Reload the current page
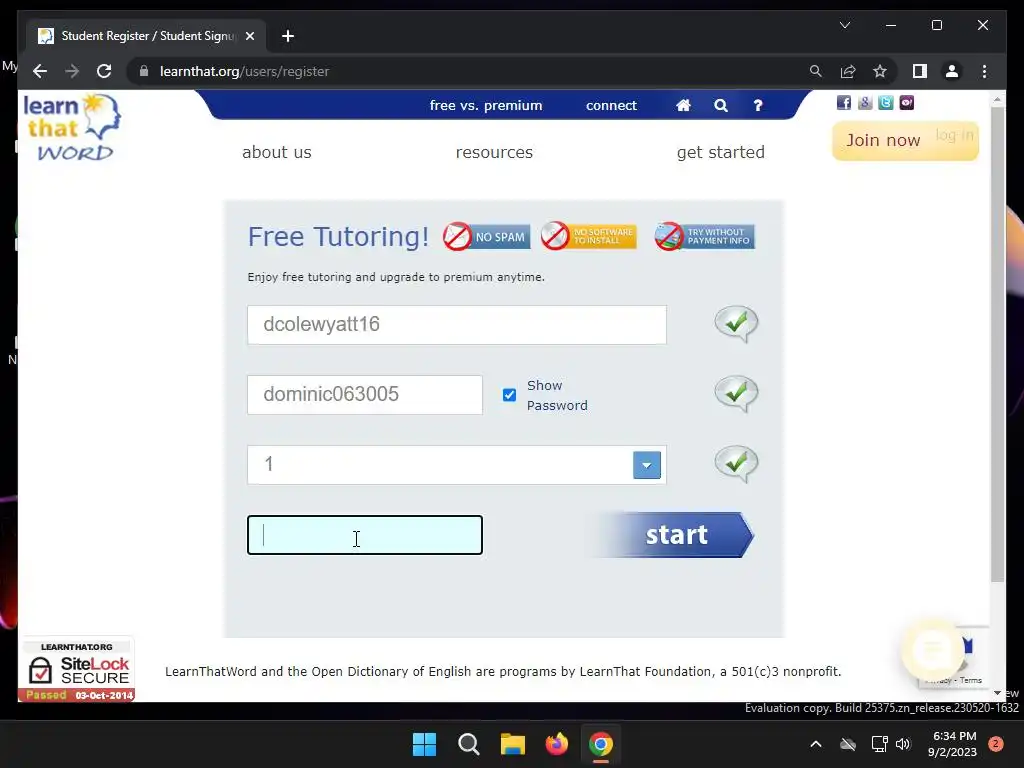This screenshot has width=1024, height=768. tap(104, 71)
